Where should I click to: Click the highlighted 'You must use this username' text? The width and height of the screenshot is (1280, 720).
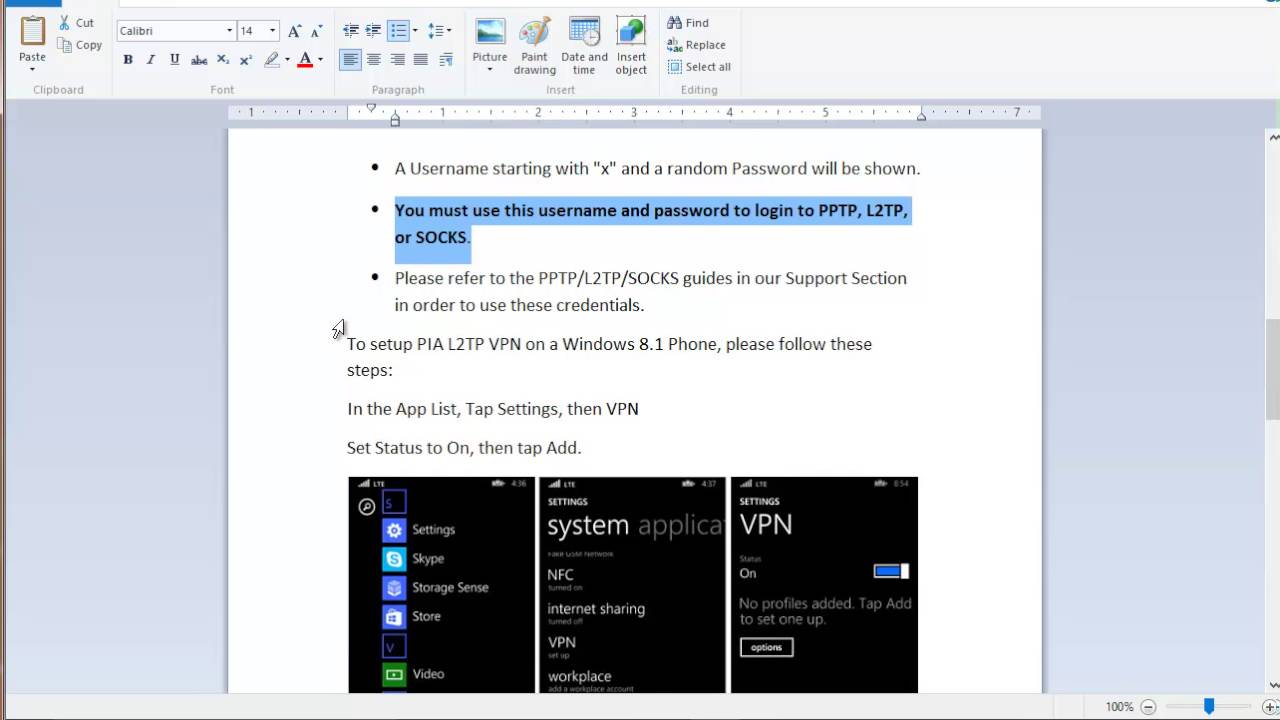651,224
